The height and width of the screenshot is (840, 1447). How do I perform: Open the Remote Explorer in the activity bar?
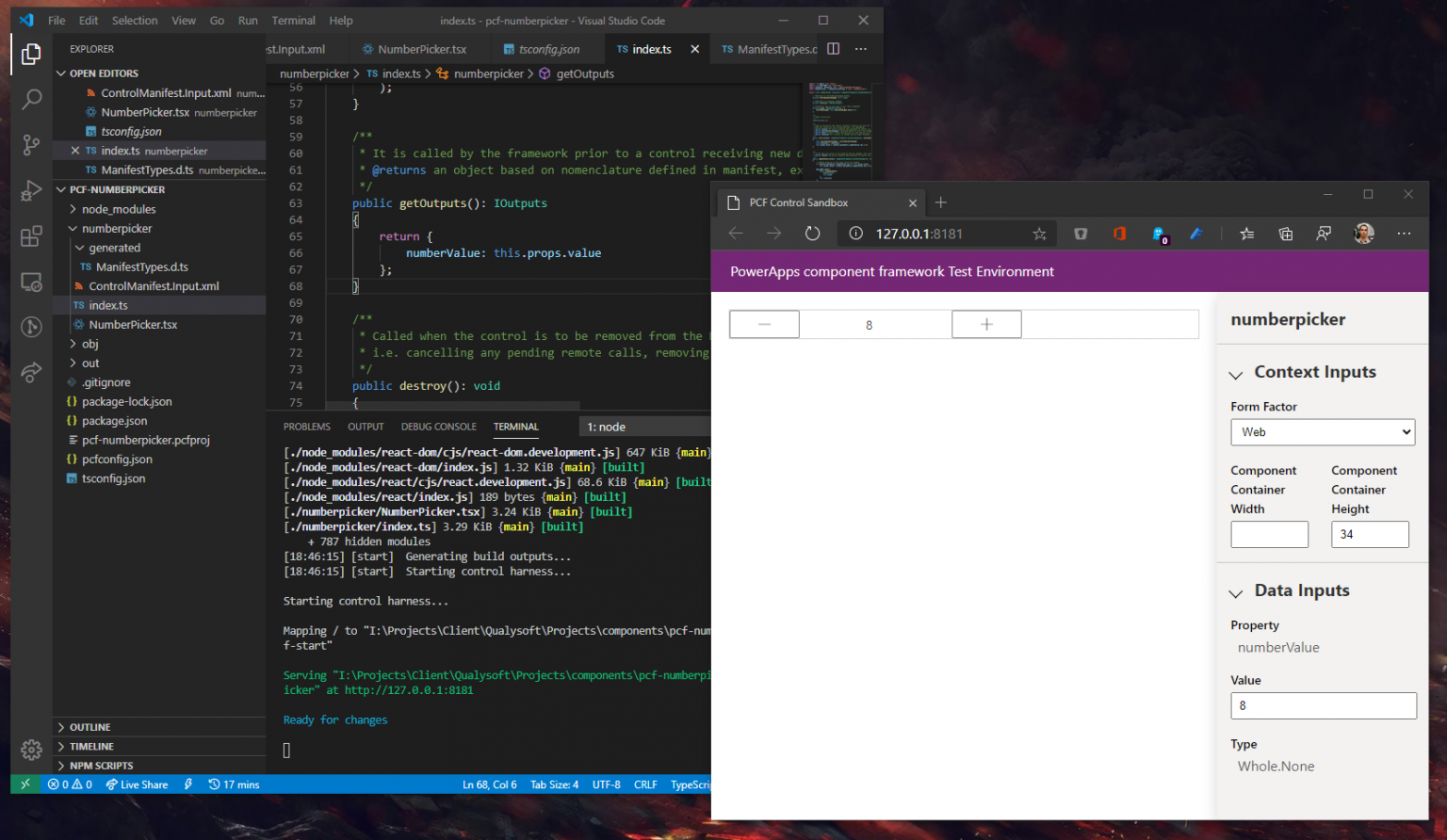31,282
